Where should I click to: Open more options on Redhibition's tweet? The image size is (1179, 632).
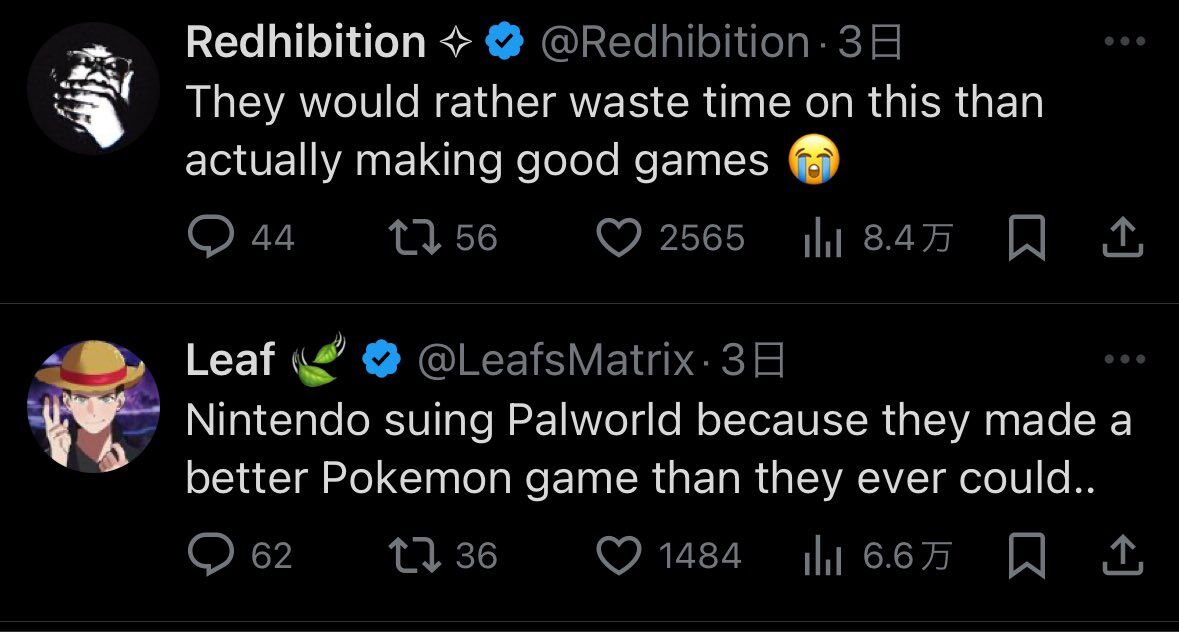pos(1124,42)
